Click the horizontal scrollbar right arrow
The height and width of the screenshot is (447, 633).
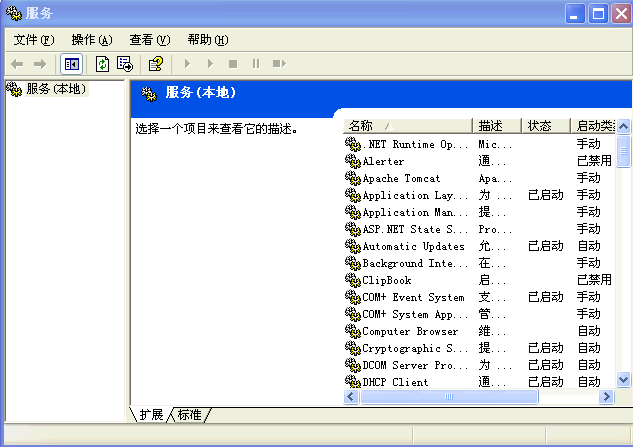(x=606, y=397)
